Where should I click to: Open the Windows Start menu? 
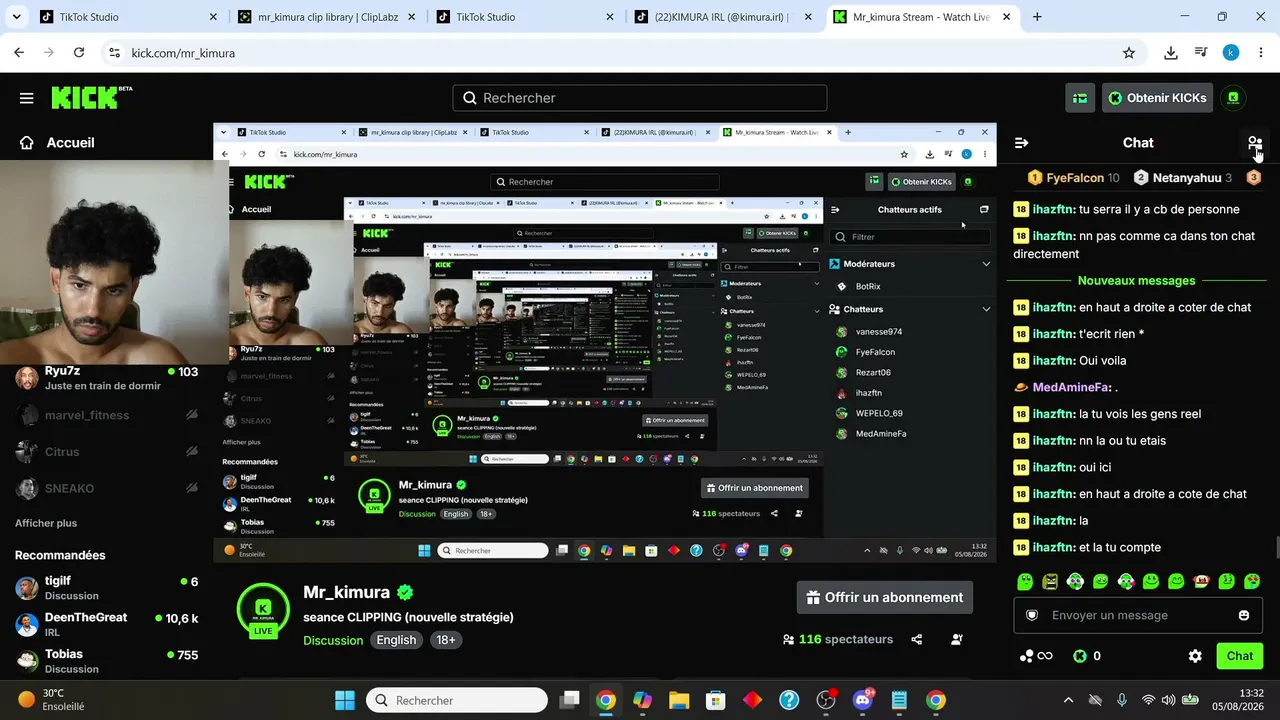pos(345,700)
